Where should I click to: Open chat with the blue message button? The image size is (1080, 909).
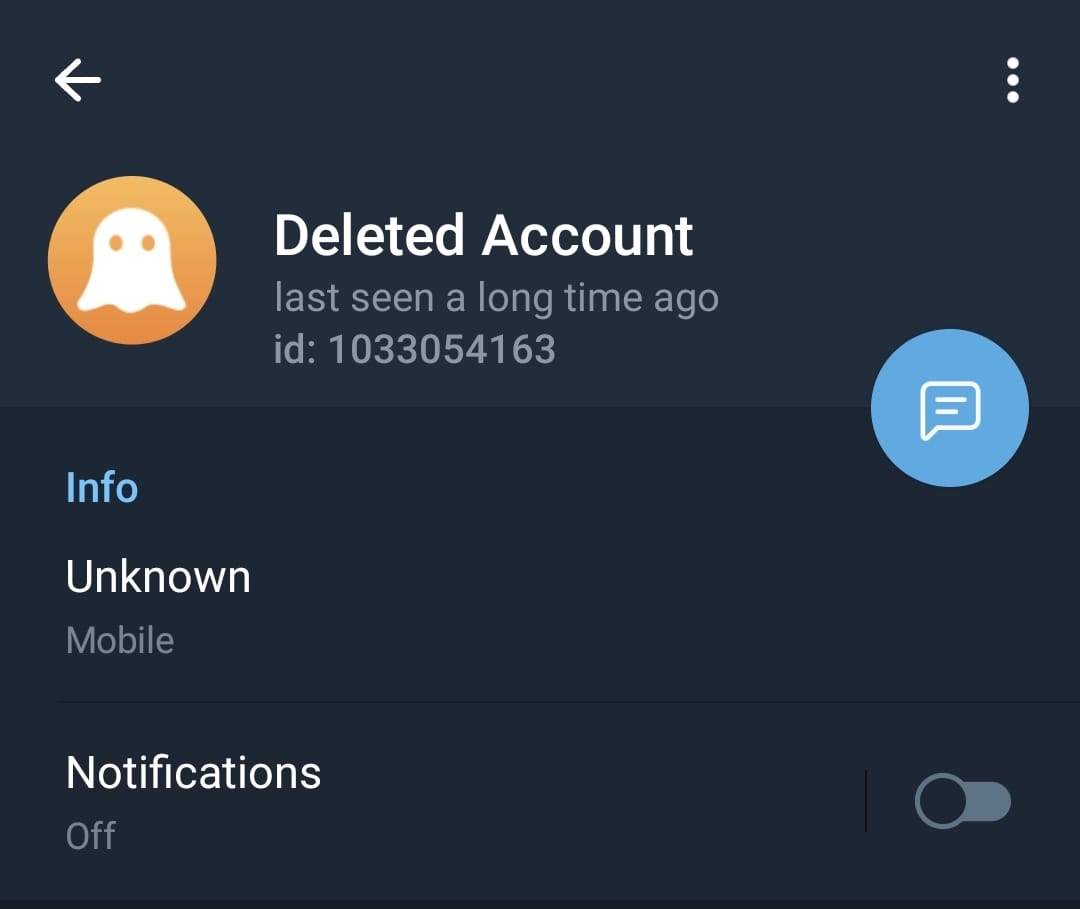[949, 408]
